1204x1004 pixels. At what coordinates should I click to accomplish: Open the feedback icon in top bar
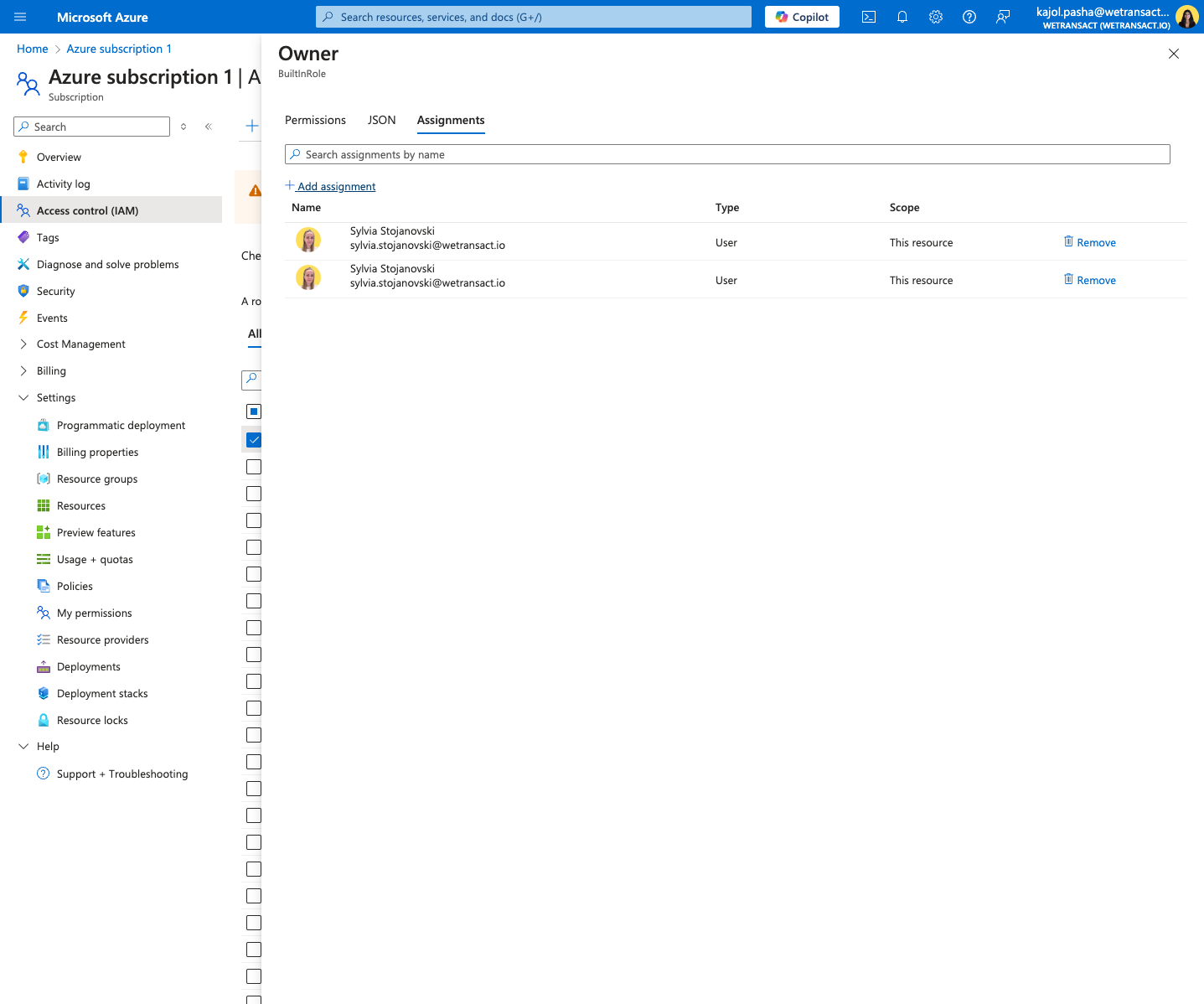[1003, 17]
